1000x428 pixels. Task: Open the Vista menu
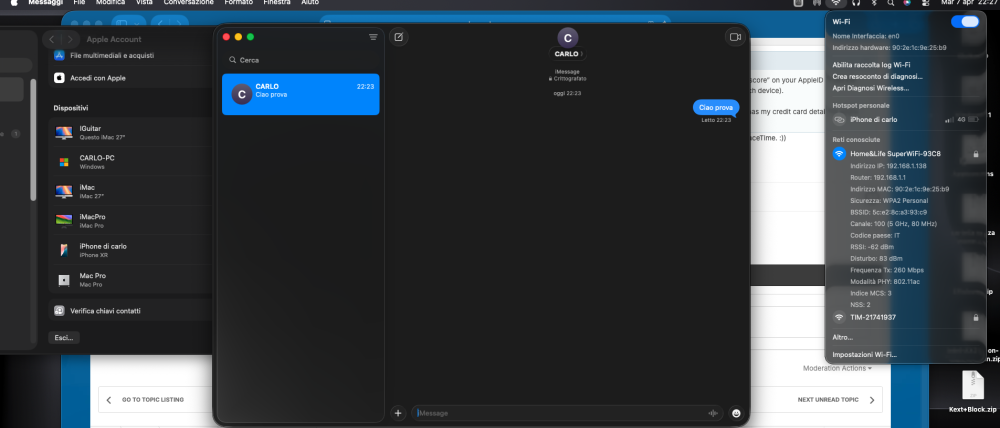pyautogui.click(x=144, y=3)
